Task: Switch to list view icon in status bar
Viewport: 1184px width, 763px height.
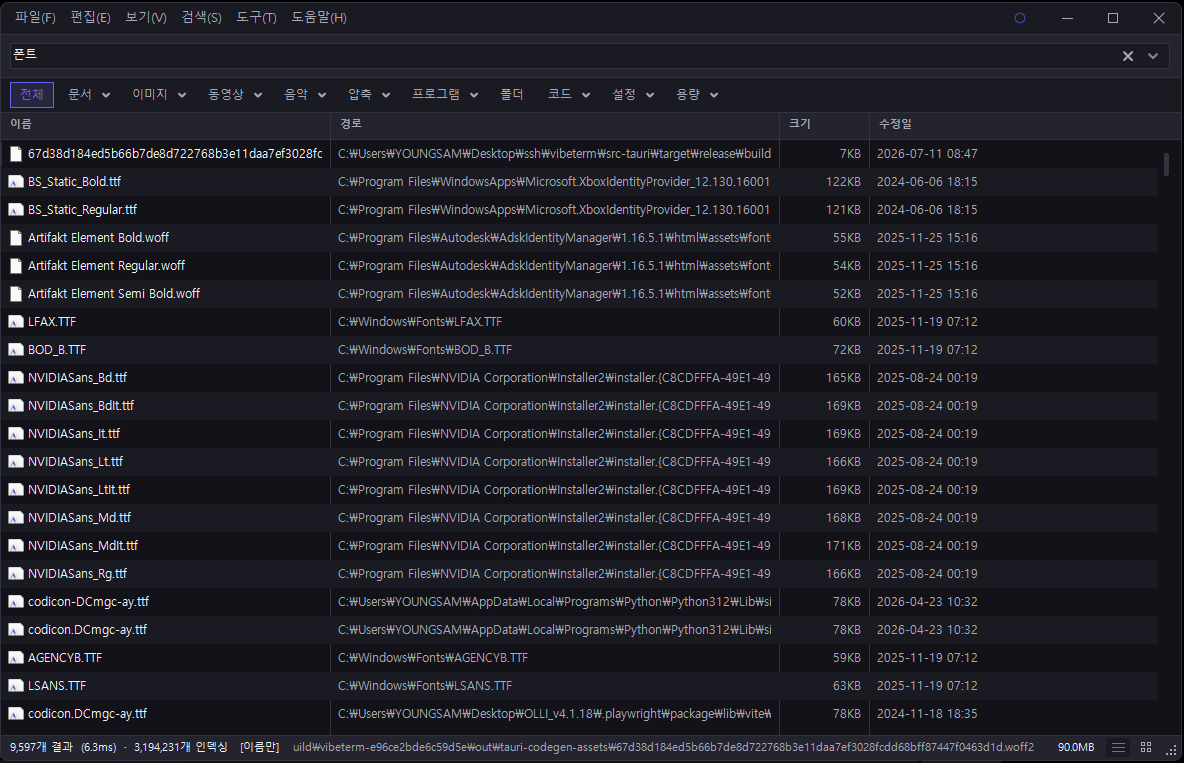Action: point(1118,747)
